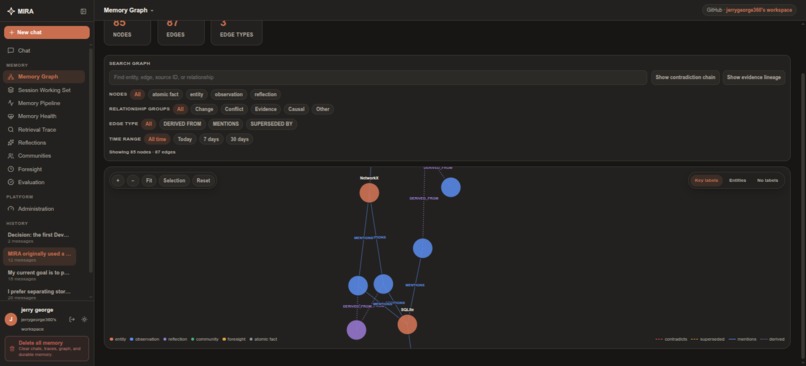The image size is (806, 366).
Task: Click Show evidence lineage
Action: click(754, 77)
